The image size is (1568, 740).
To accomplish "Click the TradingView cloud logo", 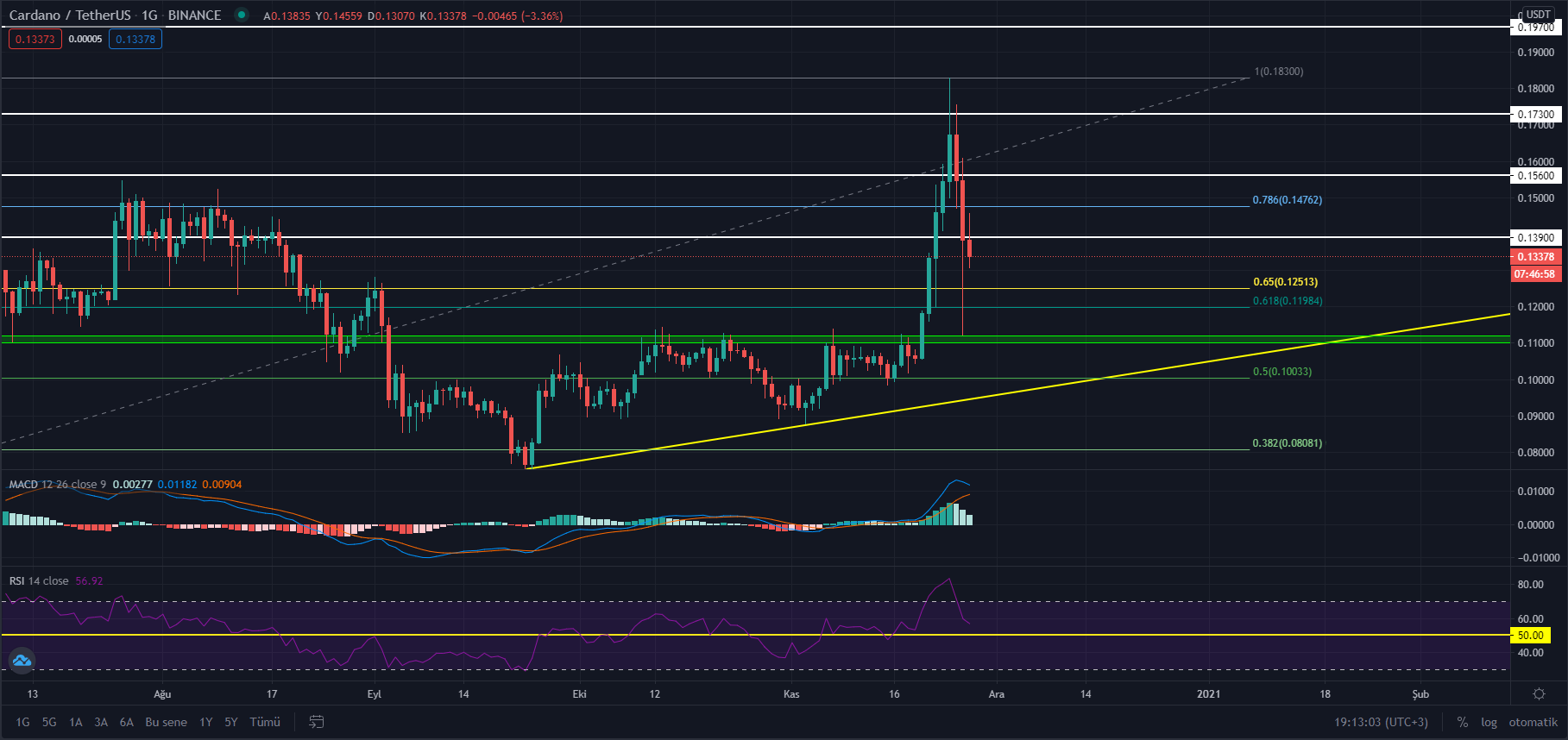I will pyautogui.click(x=22, y=661).
